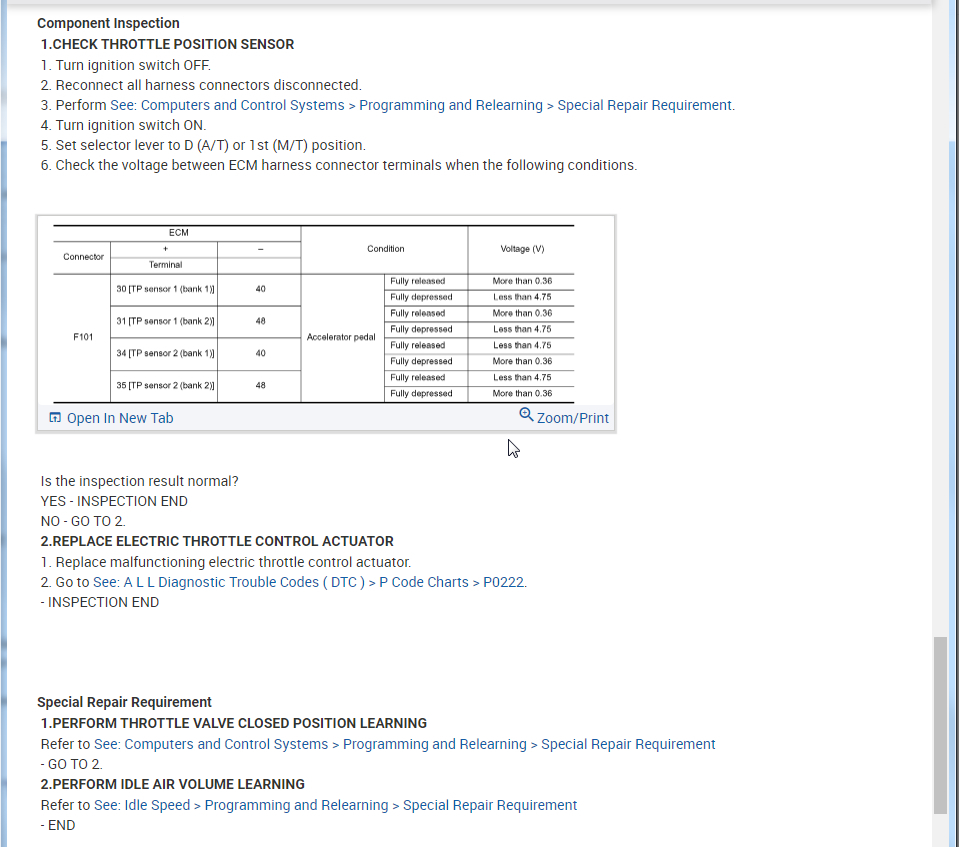The height and width of the screenshot is (847, 959).
Task: Click 'YES - INSPECTION END' line
Action: click(x=114, y=501)
